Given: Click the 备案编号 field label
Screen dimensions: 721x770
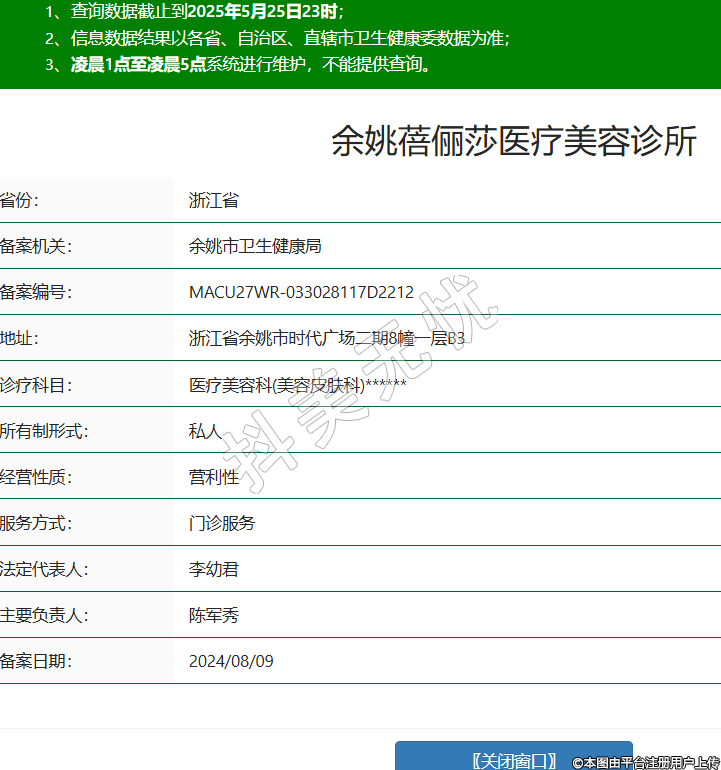Looking at the screenshot, I should click(x=36, y=292).
